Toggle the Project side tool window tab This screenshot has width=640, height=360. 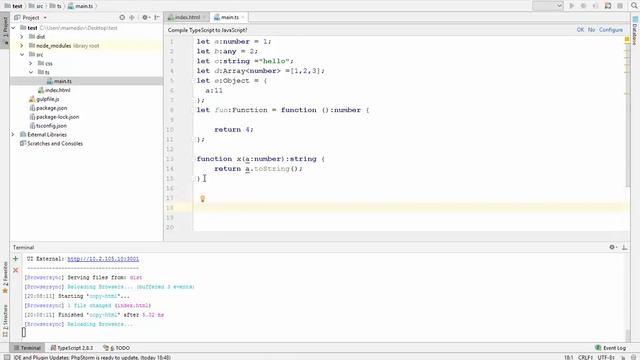coord(5,30)
